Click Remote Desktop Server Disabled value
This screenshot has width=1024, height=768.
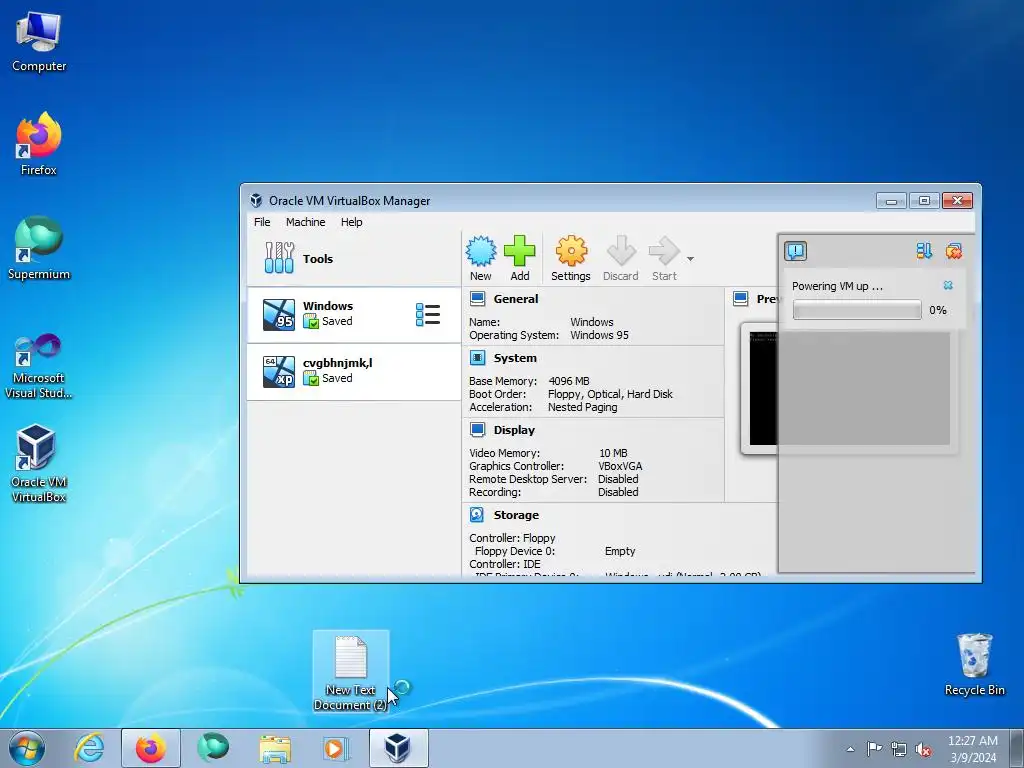point(618,479)
